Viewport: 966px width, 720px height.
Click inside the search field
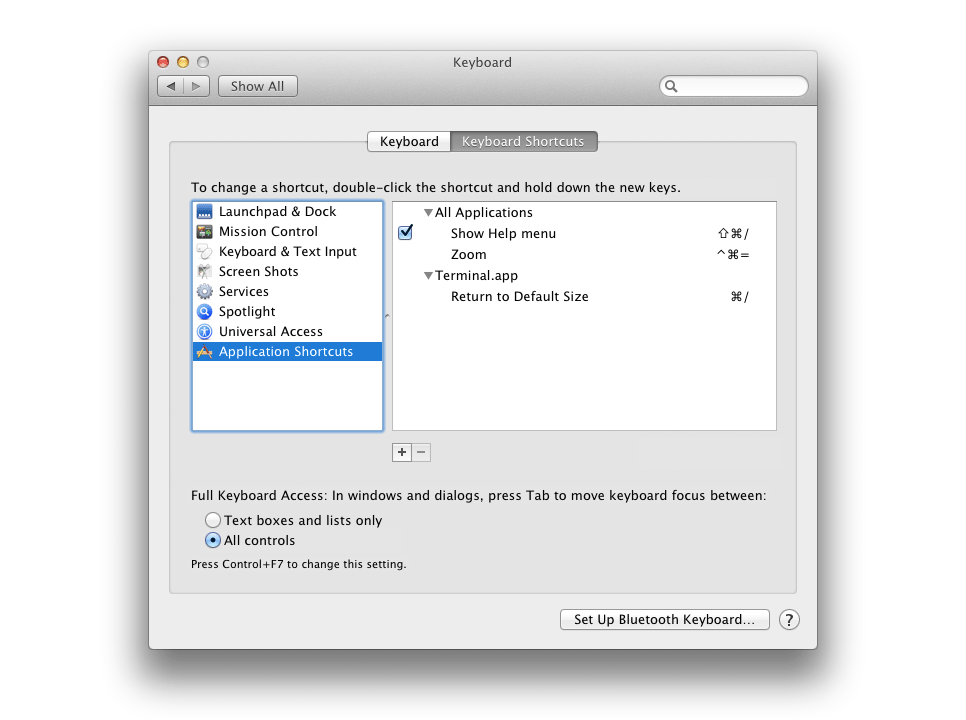pos(734,86)
